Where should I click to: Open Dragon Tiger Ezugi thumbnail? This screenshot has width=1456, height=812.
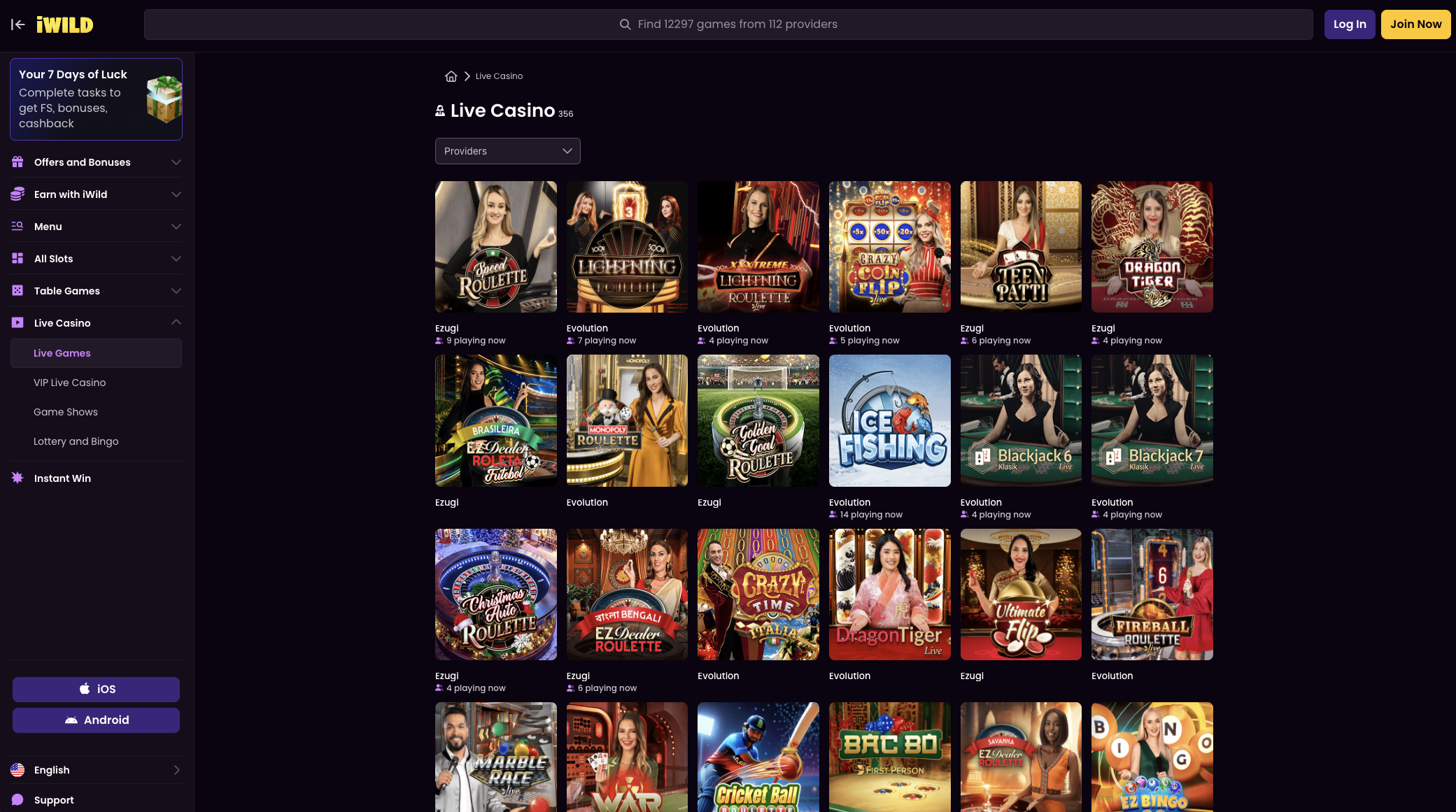tap(1152, 247)
